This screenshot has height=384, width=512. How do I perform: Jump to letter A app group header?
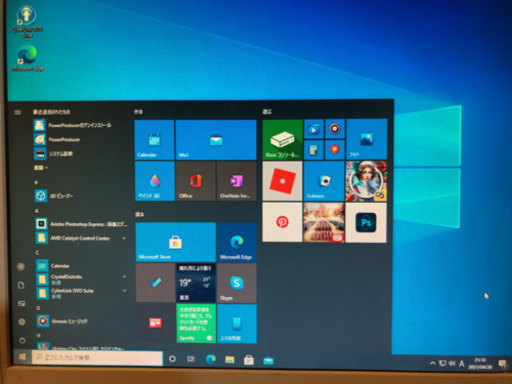[37, 211]
